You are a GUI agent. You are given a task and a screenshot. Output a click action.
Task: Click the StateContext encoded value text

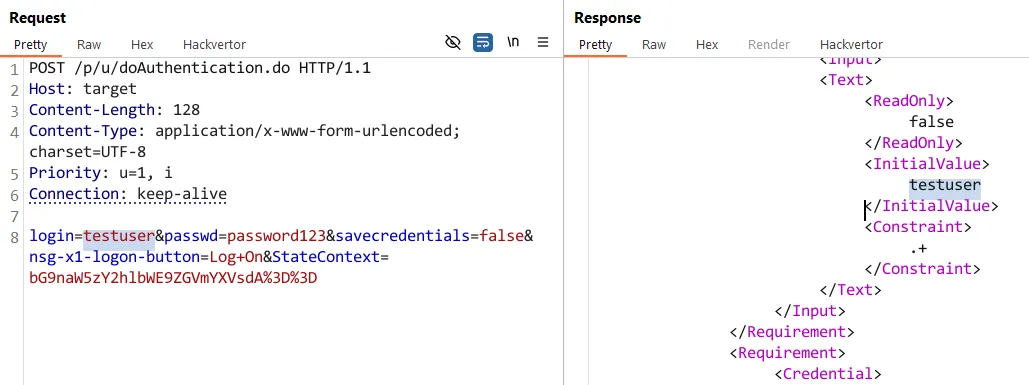pos(173,277)
